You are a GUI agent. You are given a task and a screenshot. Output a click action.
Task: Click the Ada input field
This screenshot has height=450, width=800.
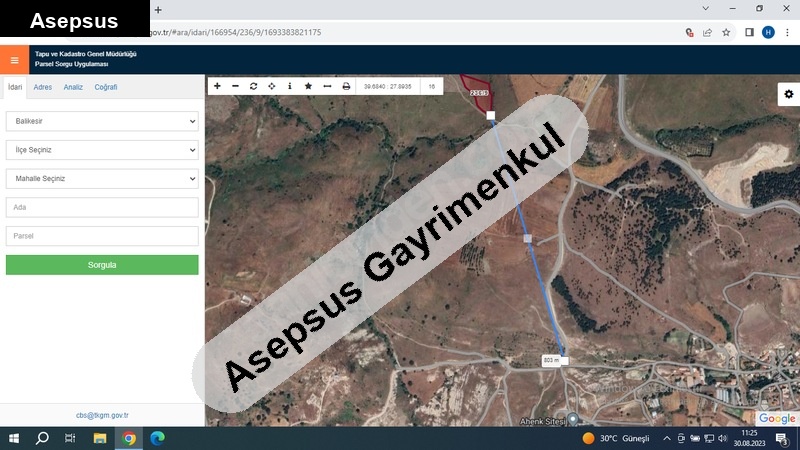[102, 207]
